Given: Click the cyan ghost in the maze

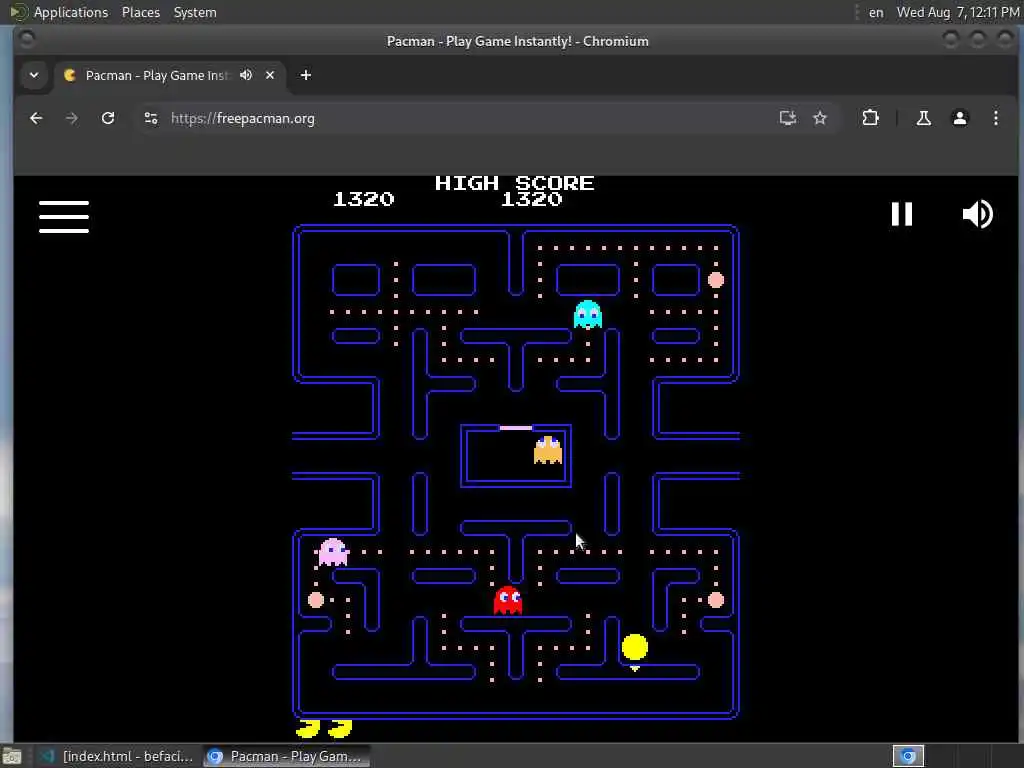Looking at the screenshot, I should coord(588,315).
